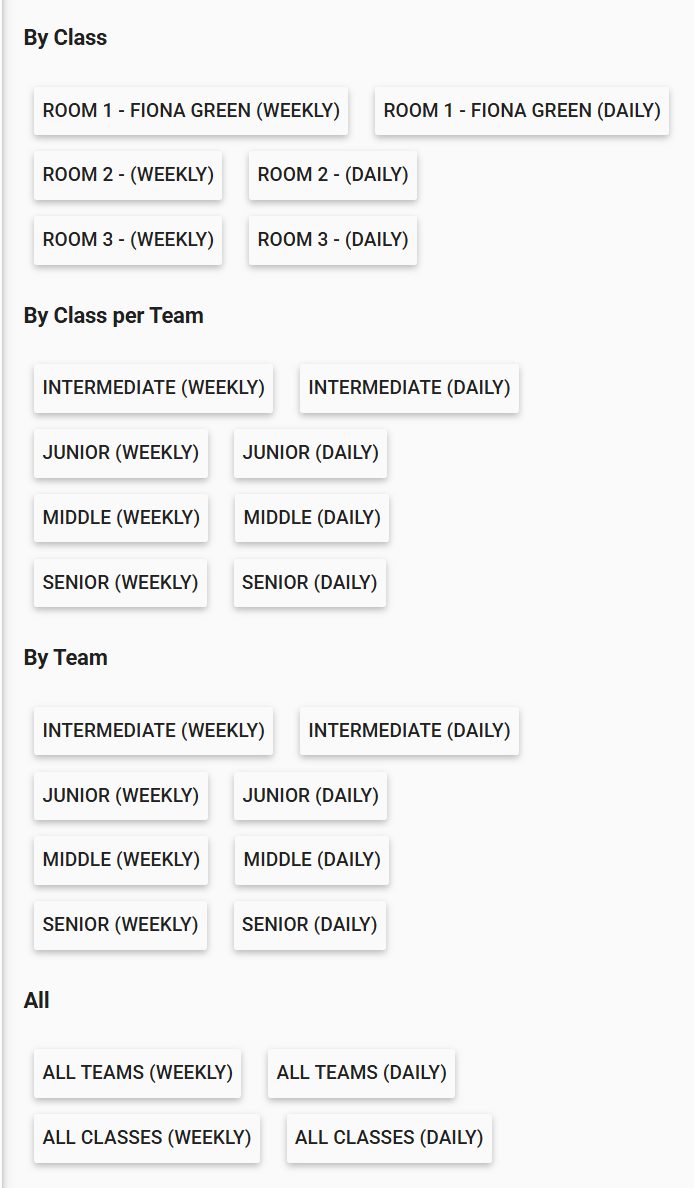Open Intermediate (Daily) under By Team section
The height and width of the screenshot is (1188, 694).
click(409, 731)
